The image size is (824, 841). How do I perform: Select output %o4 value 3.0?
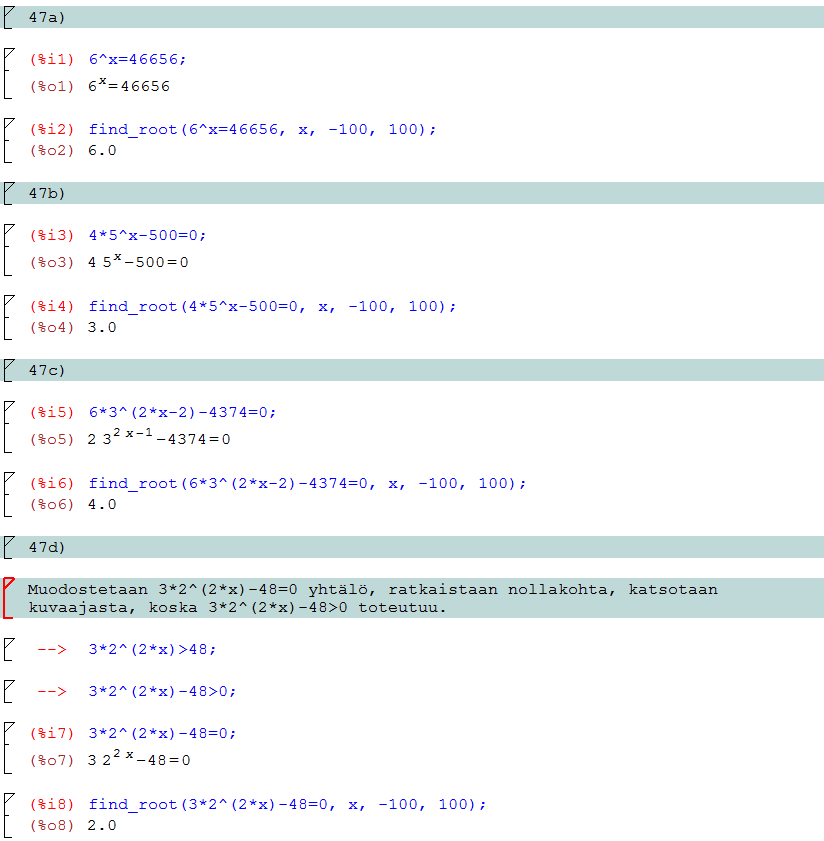point(102,328)
